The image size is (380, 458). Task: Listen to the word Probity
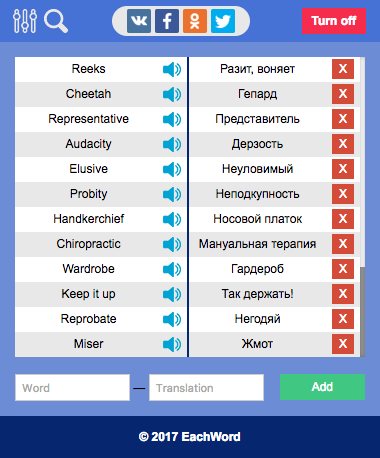[172, 194]
